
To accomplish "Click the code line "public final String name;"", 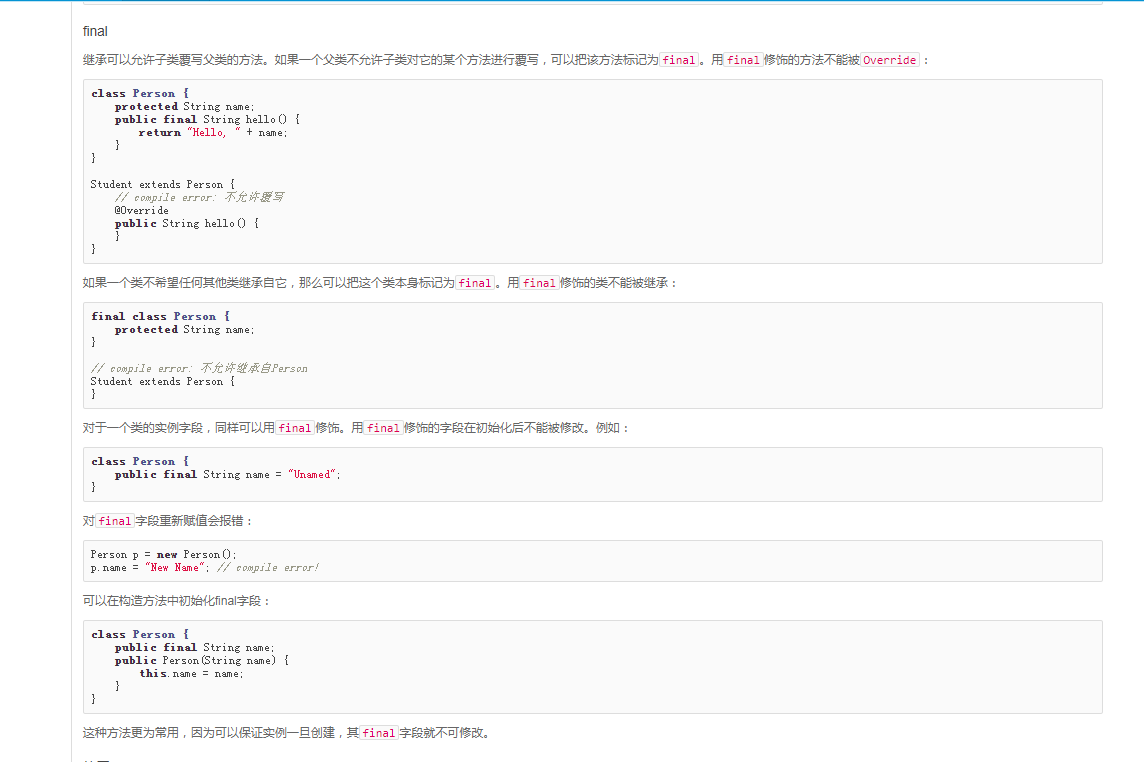I will click(x=195, y=647).
